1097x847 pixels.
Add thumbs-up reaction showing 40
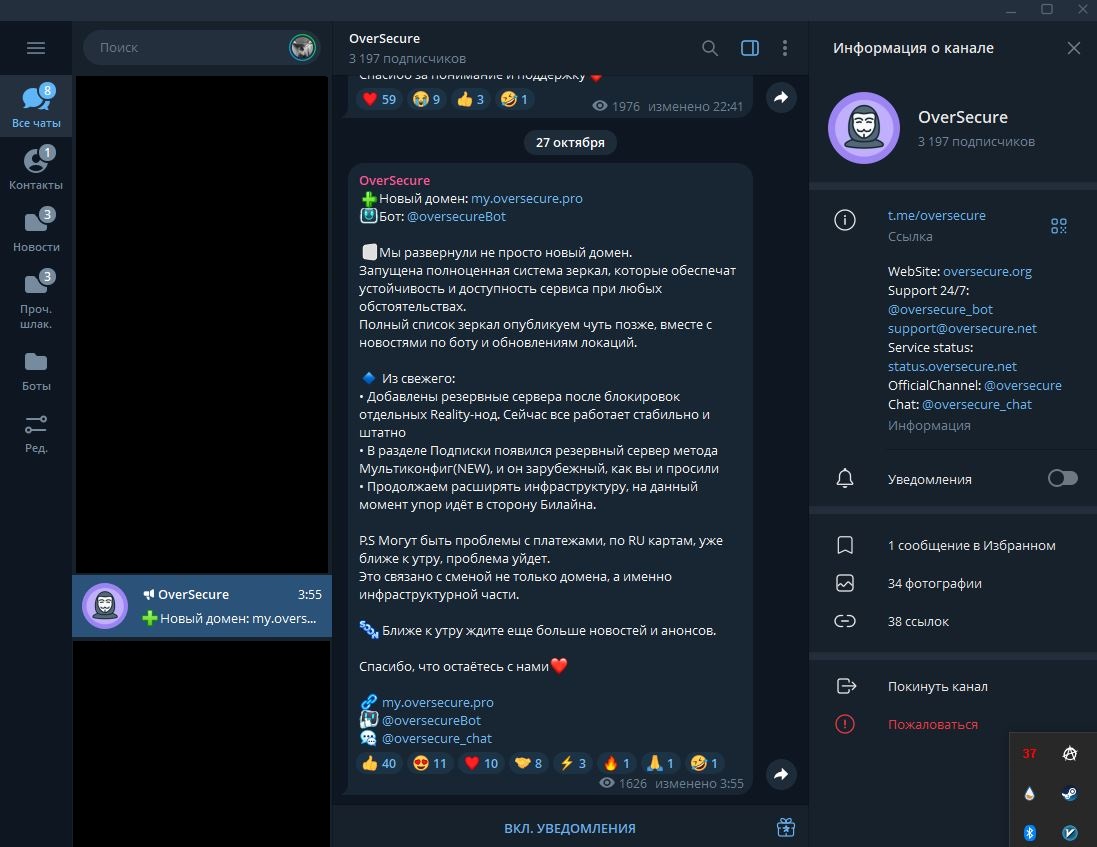pyautogui.click(x=379, y=763)
